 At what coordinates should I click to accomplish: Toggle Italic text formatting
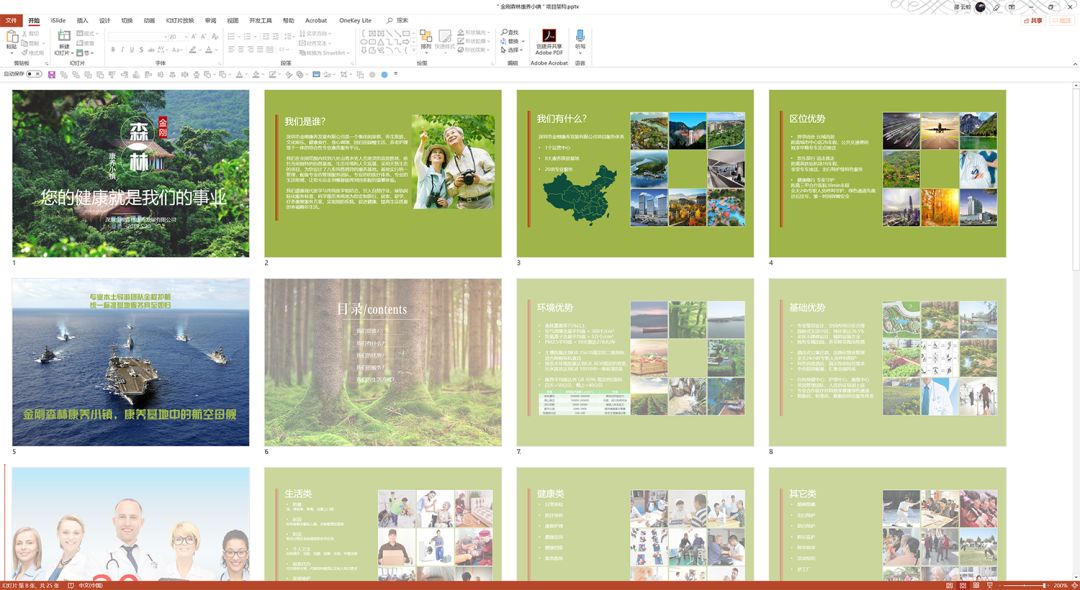pos(122,50)
